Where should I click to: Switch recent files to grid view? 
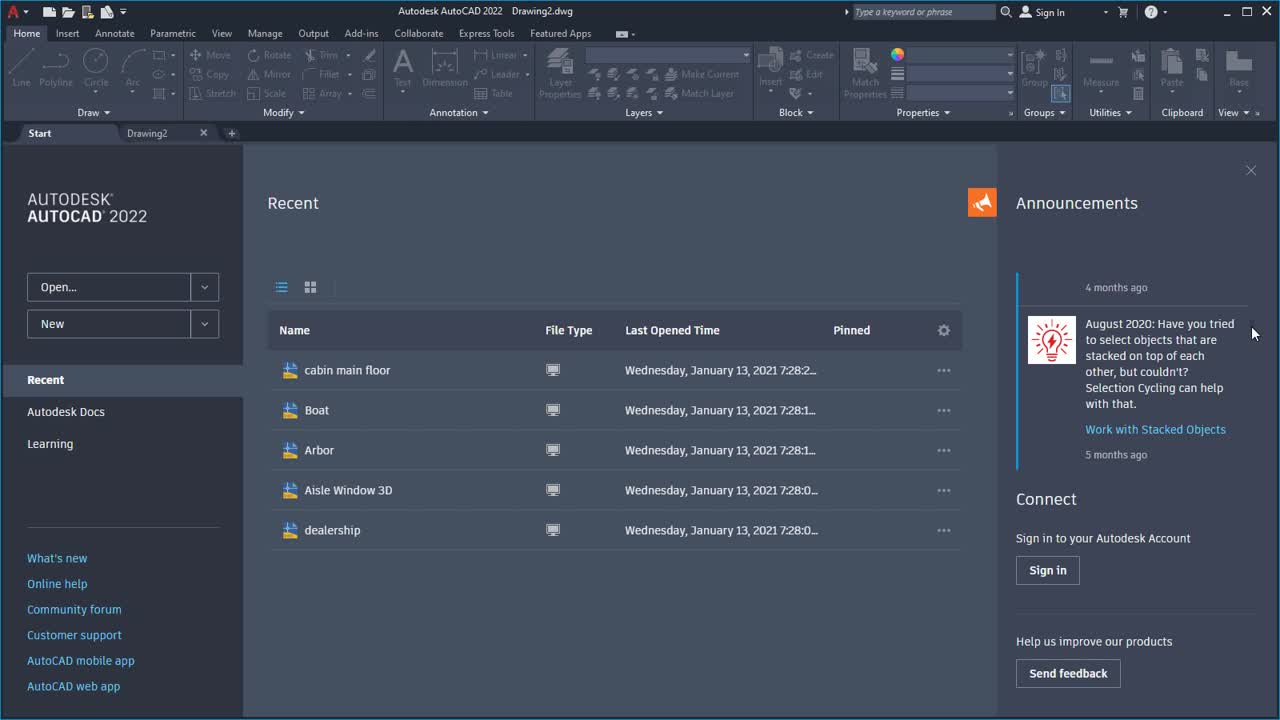310,287
